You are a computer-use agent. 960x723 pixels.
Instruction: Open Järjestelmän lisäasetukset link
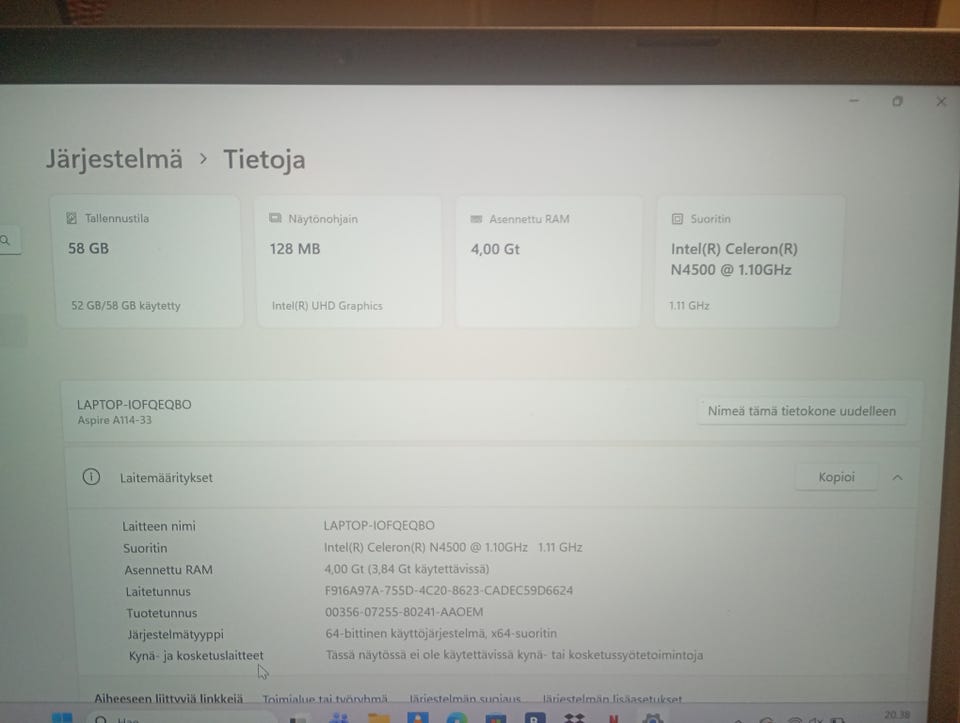coord(612,699)
